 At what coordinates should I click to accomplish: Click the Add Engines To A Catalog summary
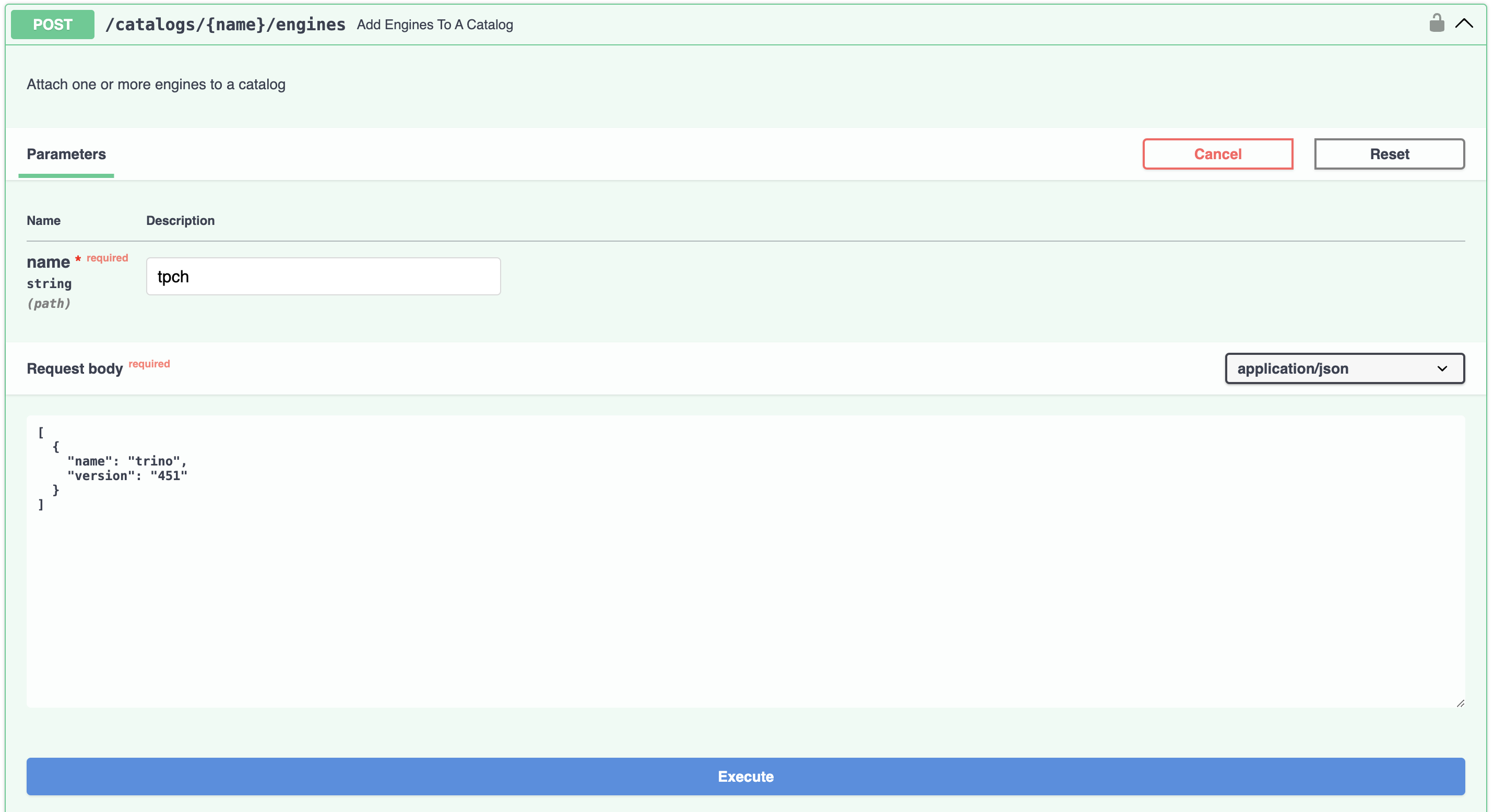pos(434,25)
